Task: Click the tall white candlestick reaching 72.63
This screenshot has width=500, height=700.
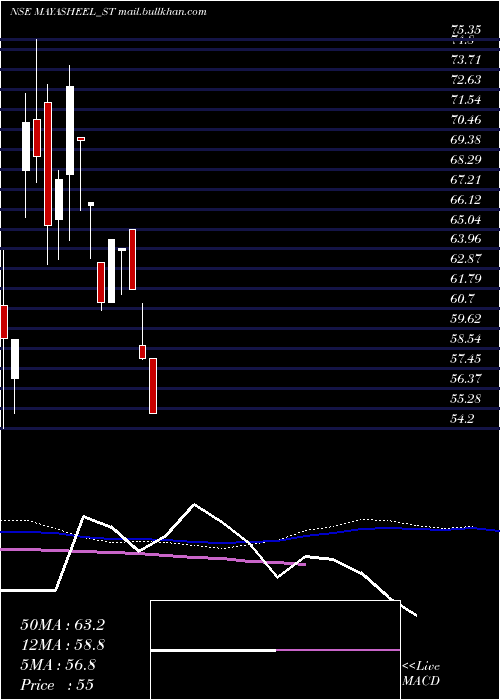Action: tap(70, 130)
